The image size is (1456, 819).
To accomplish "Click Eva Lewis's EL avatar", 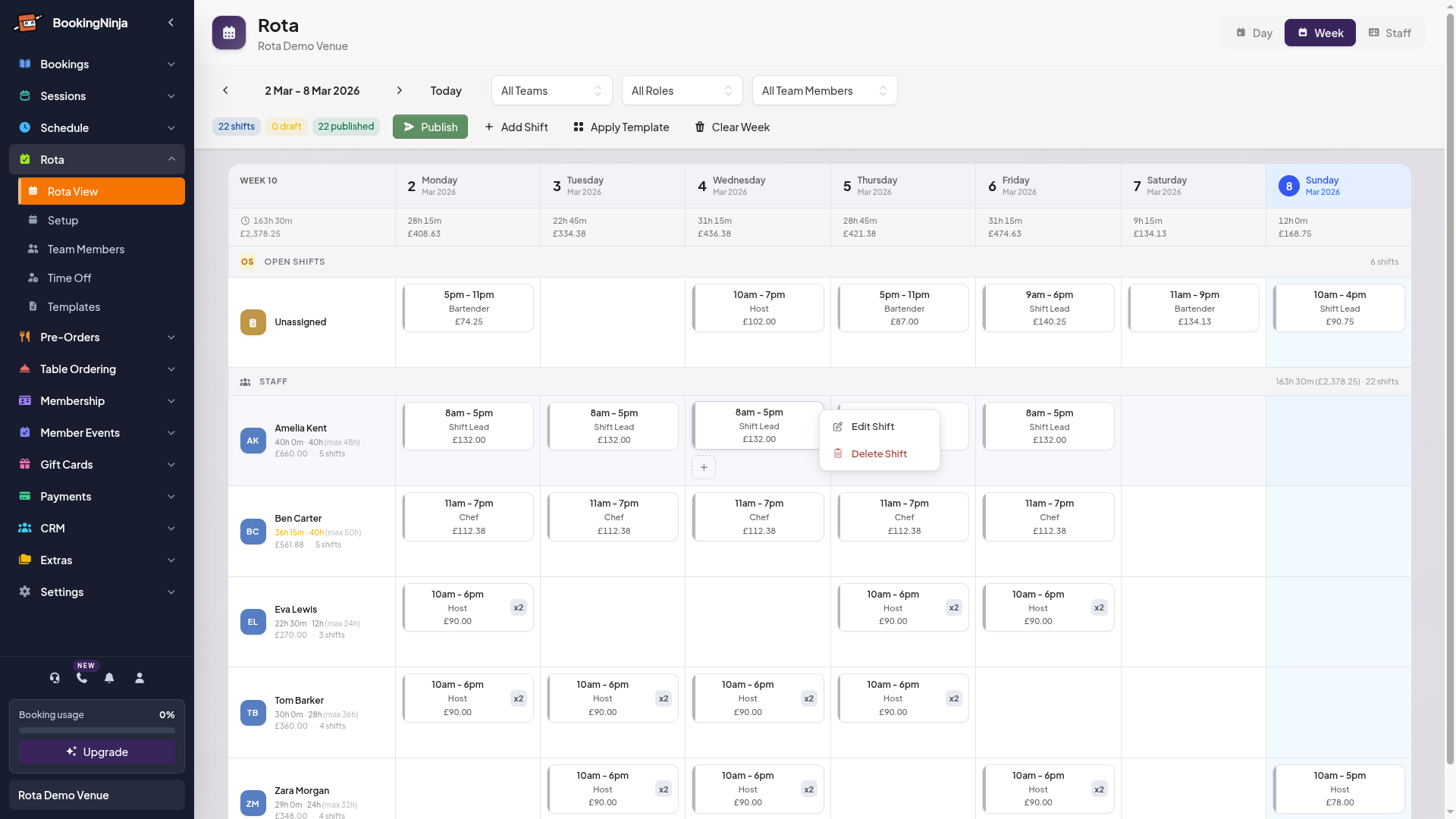I will [253, 622].
